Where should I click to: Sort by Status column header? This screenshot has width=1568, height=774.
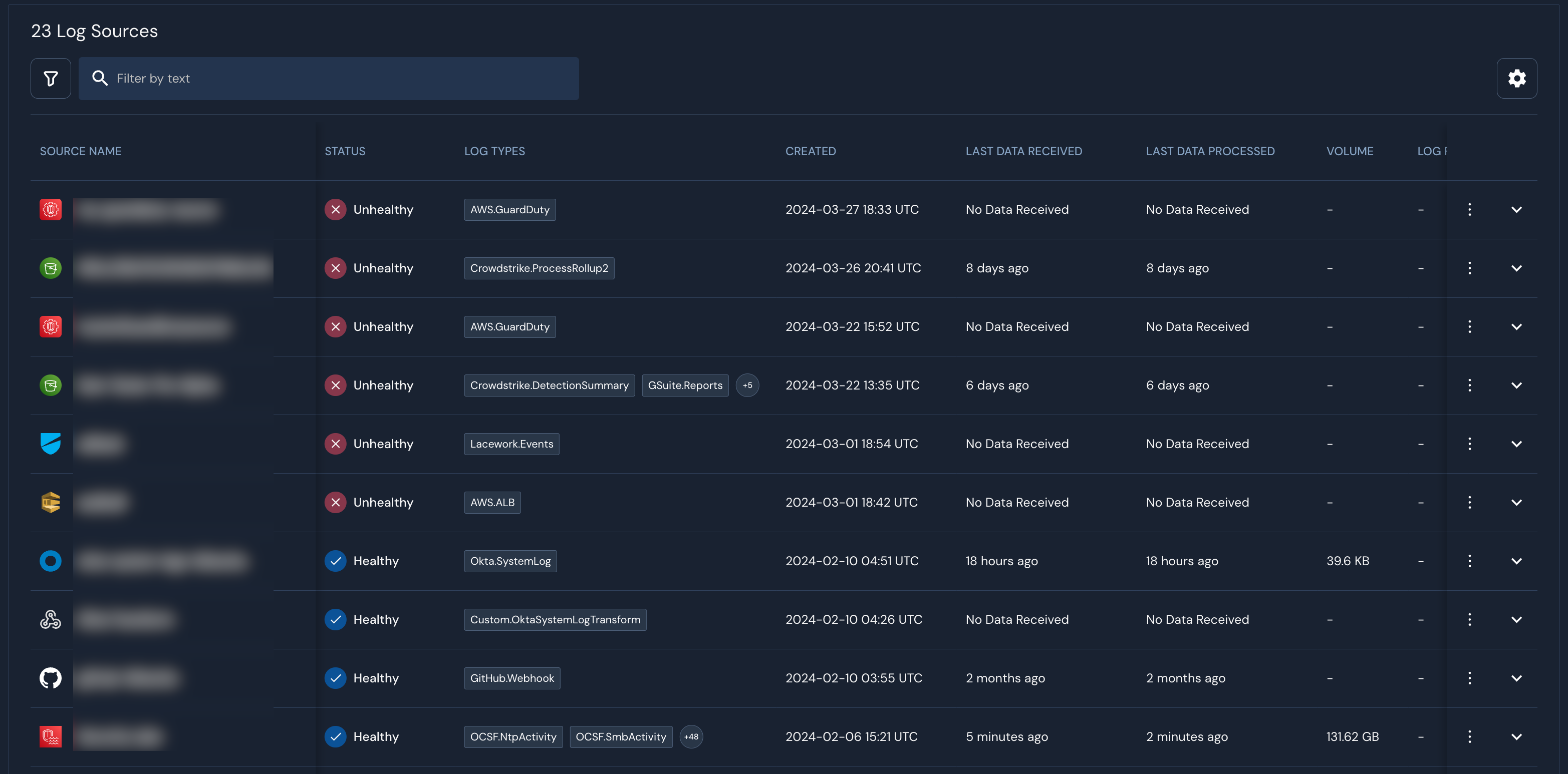pyautogui.click(x=345, y=151)
